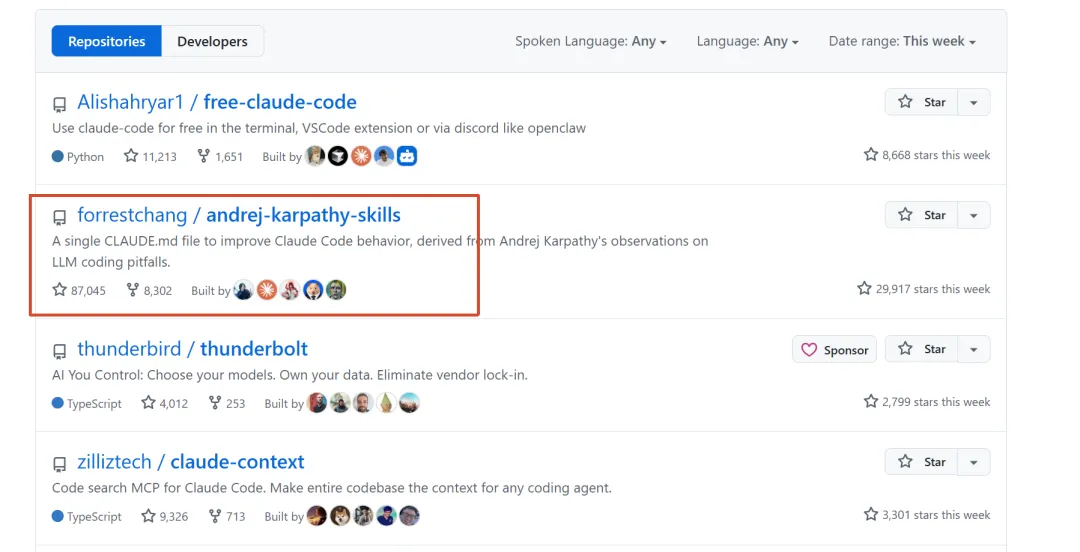Click second contributor avatar of thunderbolt

(x=340, y=402)
